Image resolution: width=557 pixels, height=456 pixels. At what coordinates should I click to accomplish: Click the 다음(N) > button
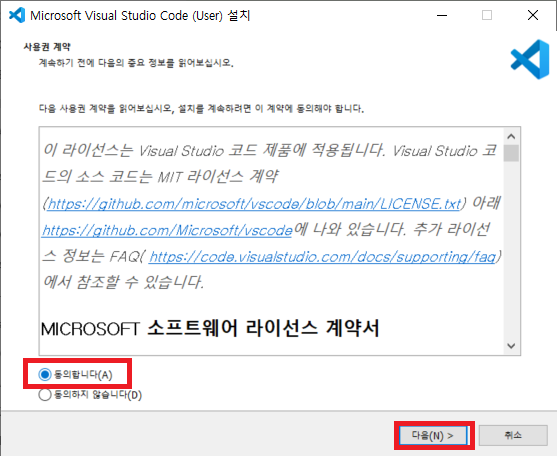(433, 435)
